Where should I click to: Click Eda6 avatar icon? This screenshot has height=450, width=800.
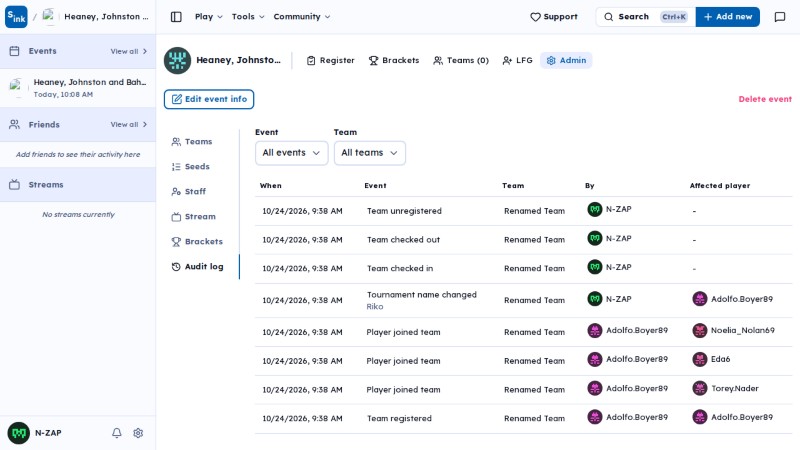pos(699,359)
